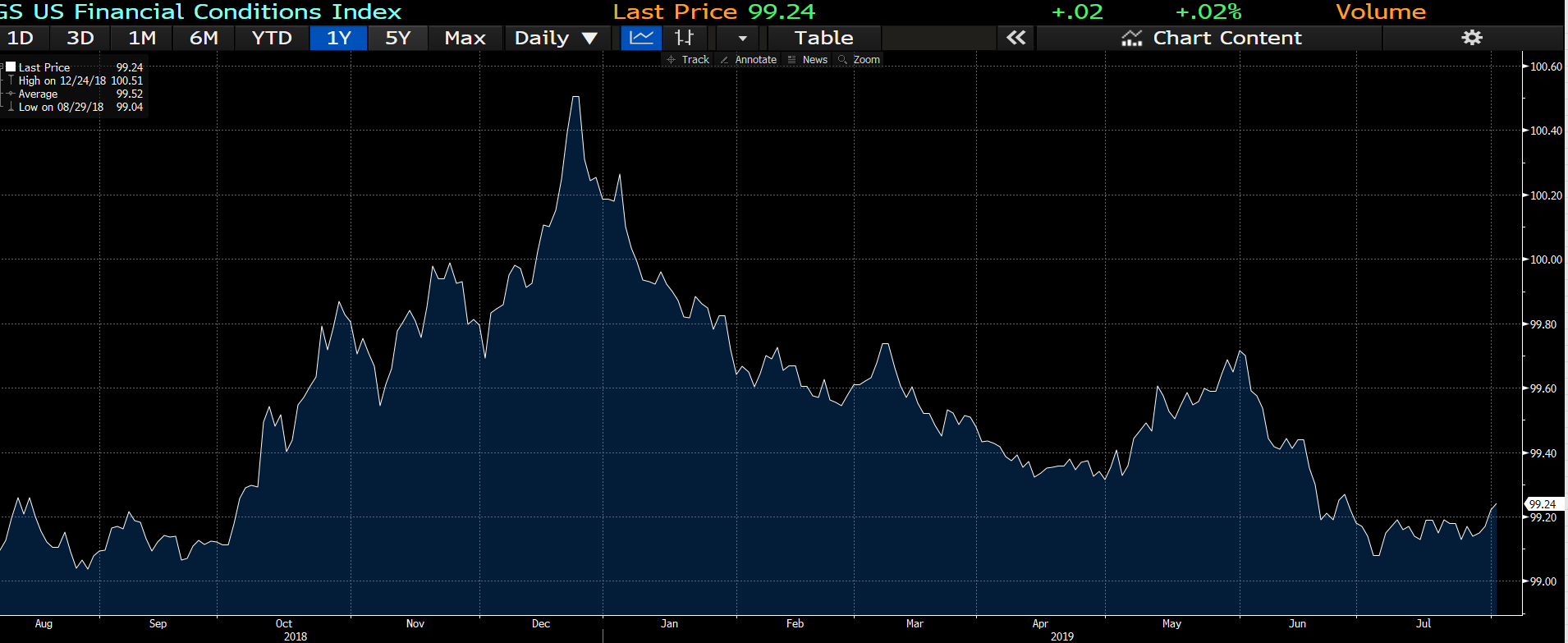Open chart settings gear
The height and width of the screenshot is (643, 1568).
[1472, 38]
